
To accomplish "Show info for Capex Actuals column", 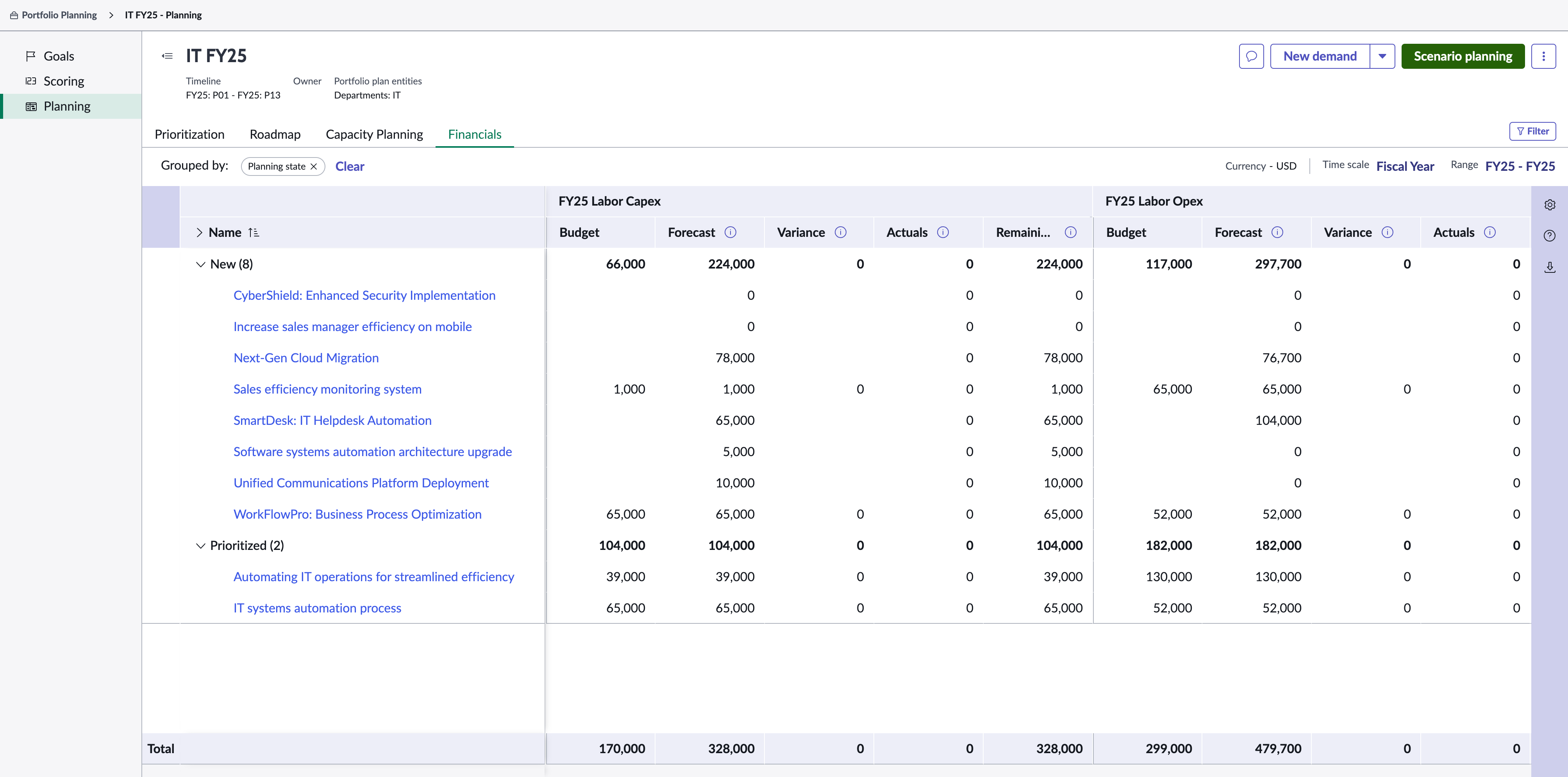I will (942, 233).
